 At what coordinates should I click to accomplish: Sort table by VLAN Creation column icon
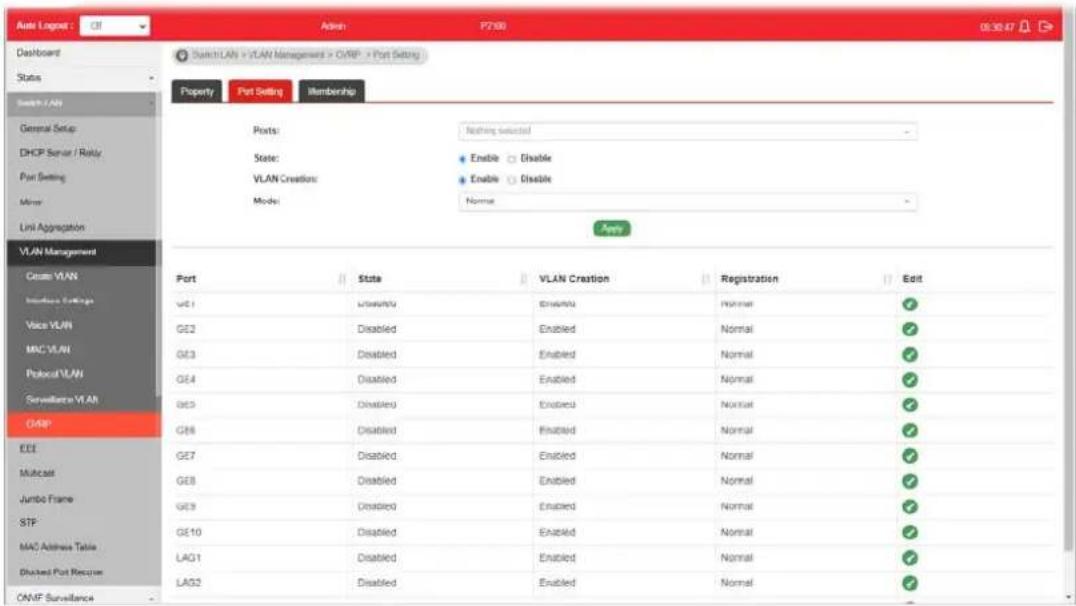[x=705, y=279]
